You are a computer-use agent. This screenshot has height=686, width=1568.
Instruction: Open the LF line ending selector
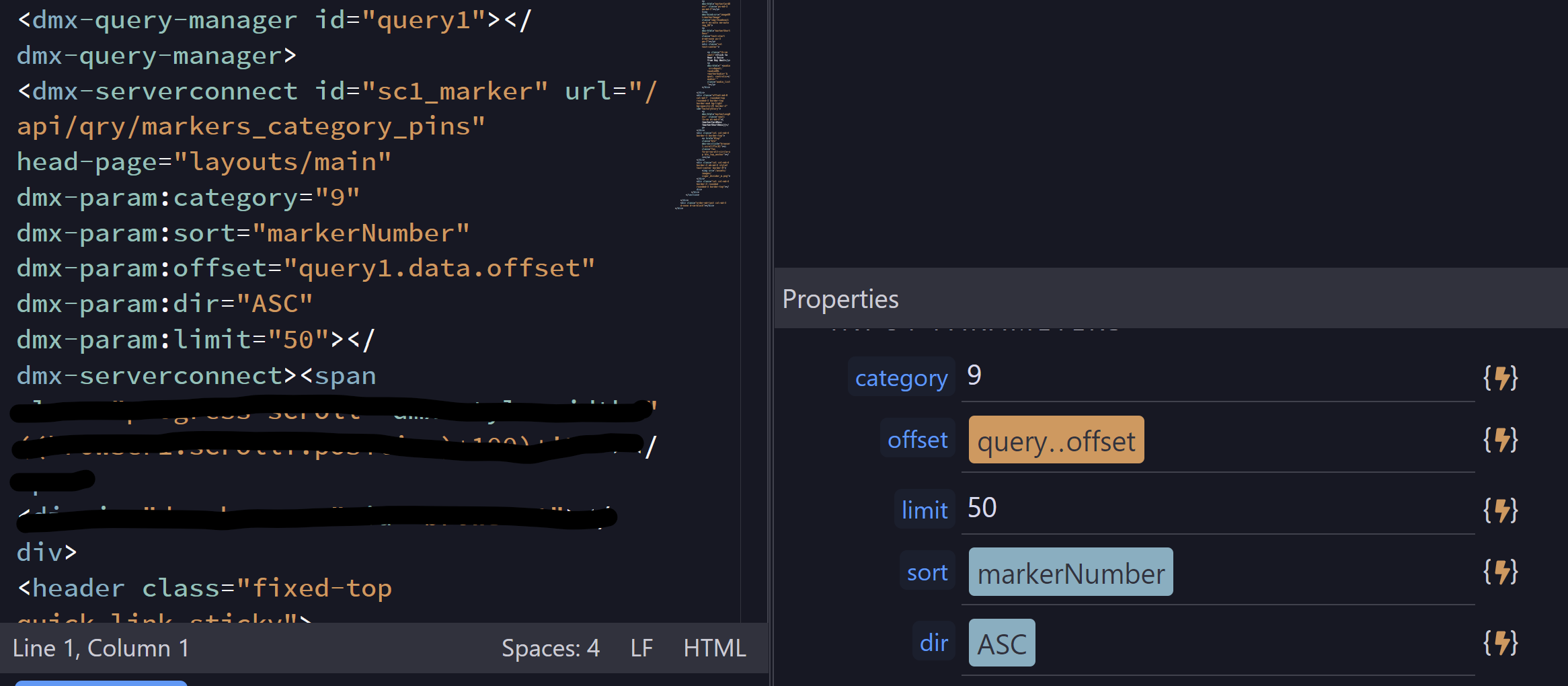click(x=641, y=648)
